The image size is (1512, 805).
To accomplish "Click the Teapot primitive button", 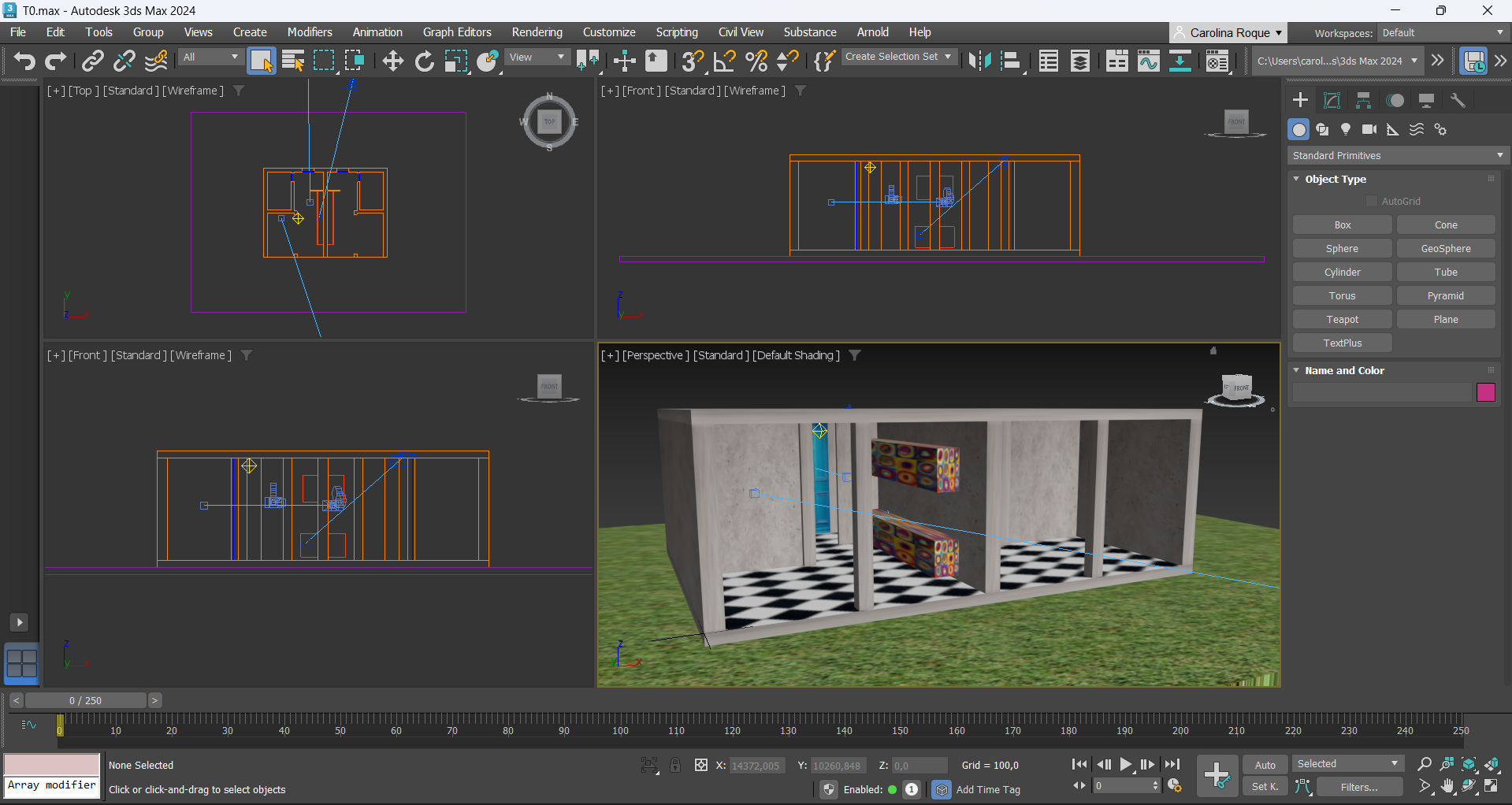I will (x=1342, y=319).
